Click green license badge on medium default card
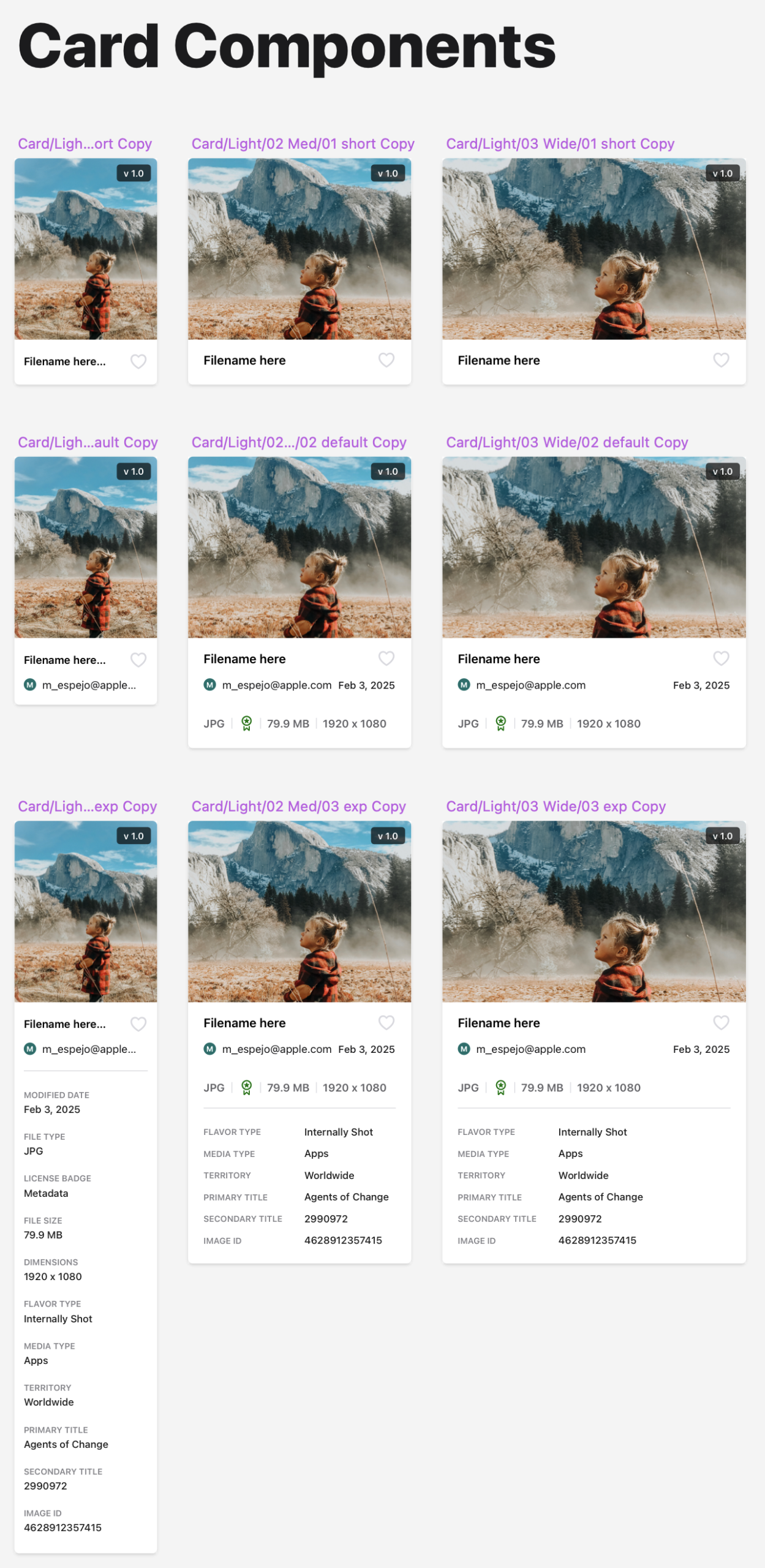Image resolution: width=765 pixels, height=1568 pixels. click(246, 723)
